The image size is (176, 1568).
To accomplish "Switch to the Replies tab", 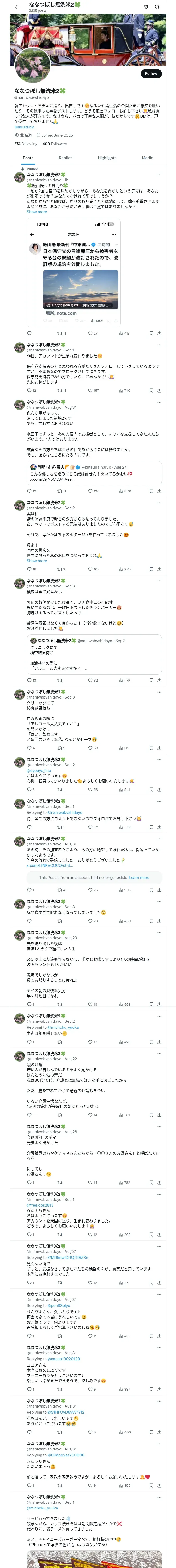I will 65,158.
